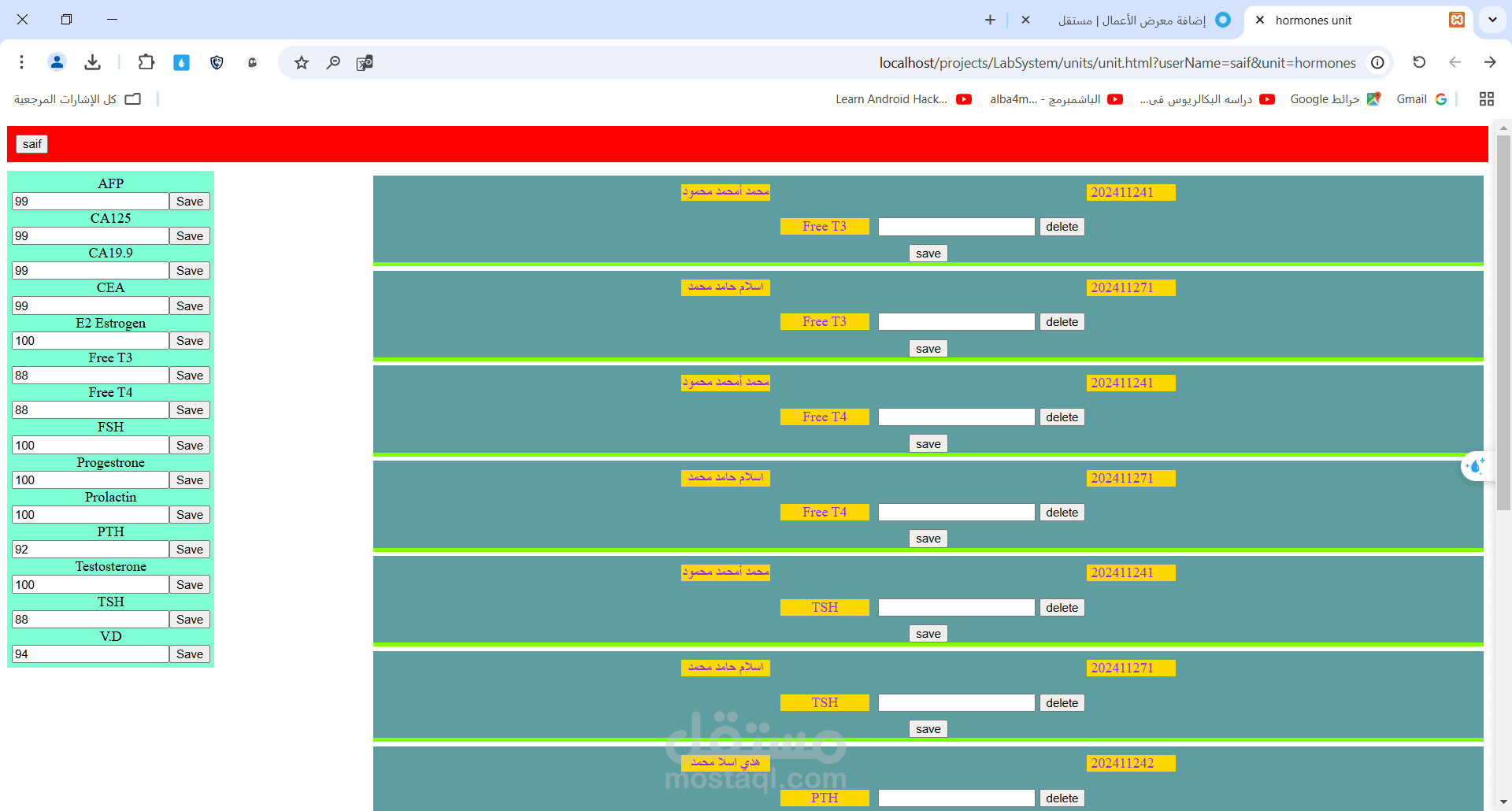Open the Google خرائط bookmark
This screenshot has height=811, width=1512.
pyautogui.click(x=1335, y=99)
